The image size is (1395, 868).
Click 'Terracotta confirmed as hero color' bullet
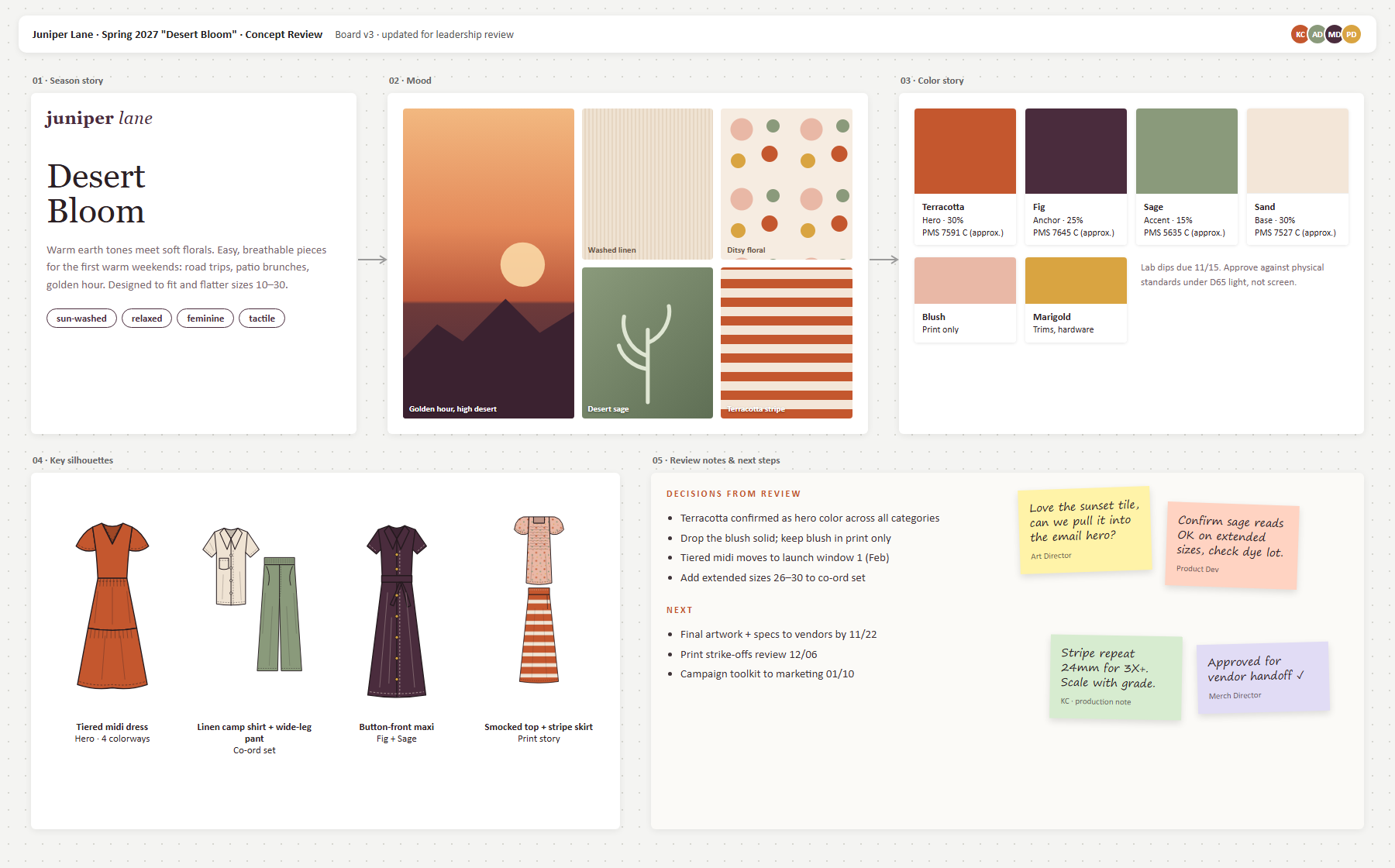(x=810, y=518)
